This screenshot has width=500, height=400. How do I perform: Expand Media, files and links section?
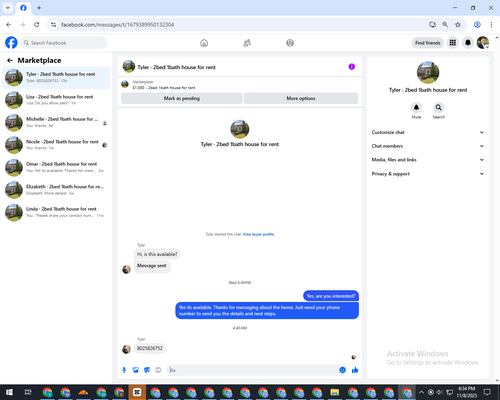point(428,160)
